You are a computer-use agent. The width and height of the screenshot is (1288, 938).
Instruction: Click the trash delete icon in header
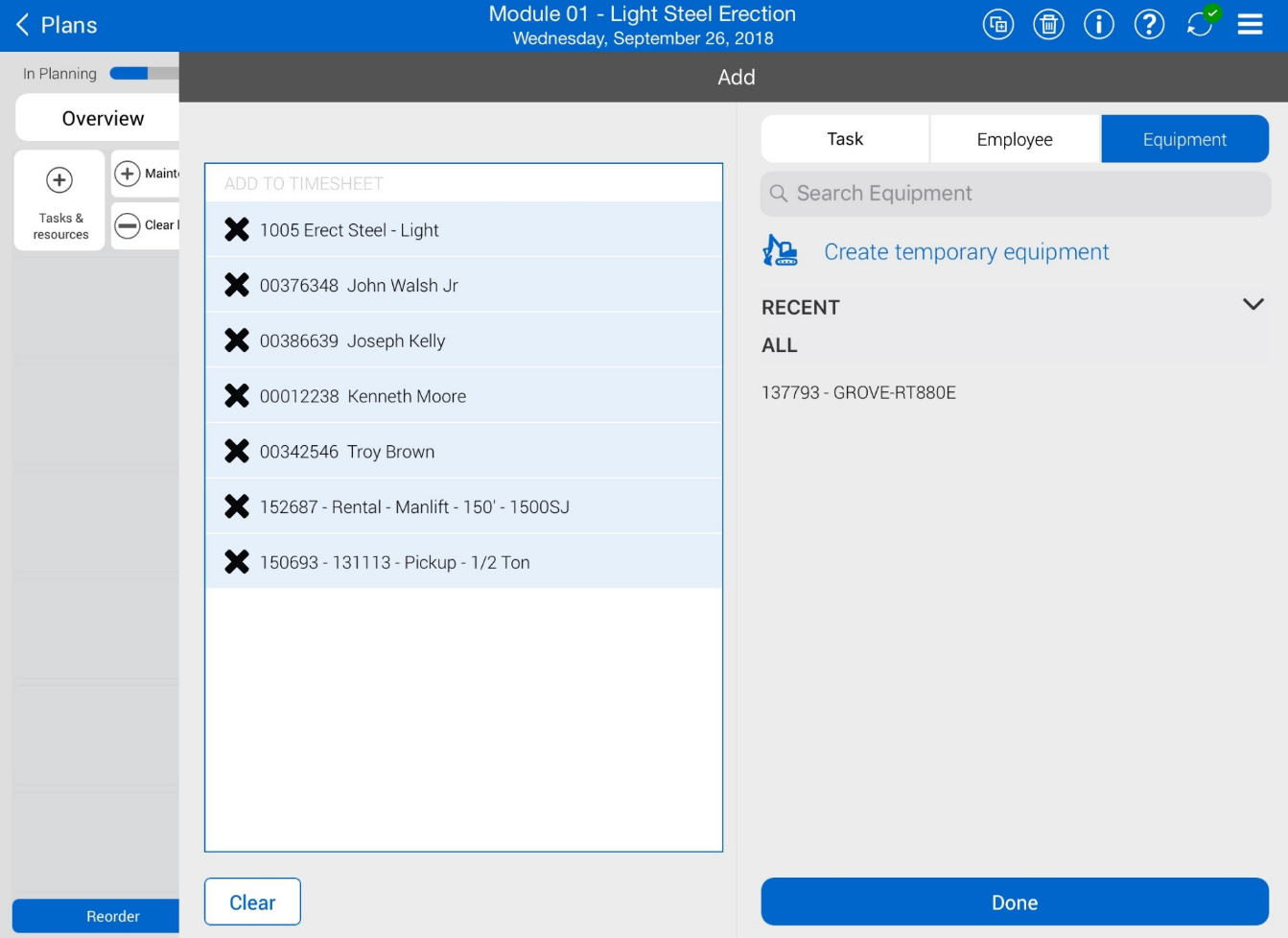[1048, 25]
